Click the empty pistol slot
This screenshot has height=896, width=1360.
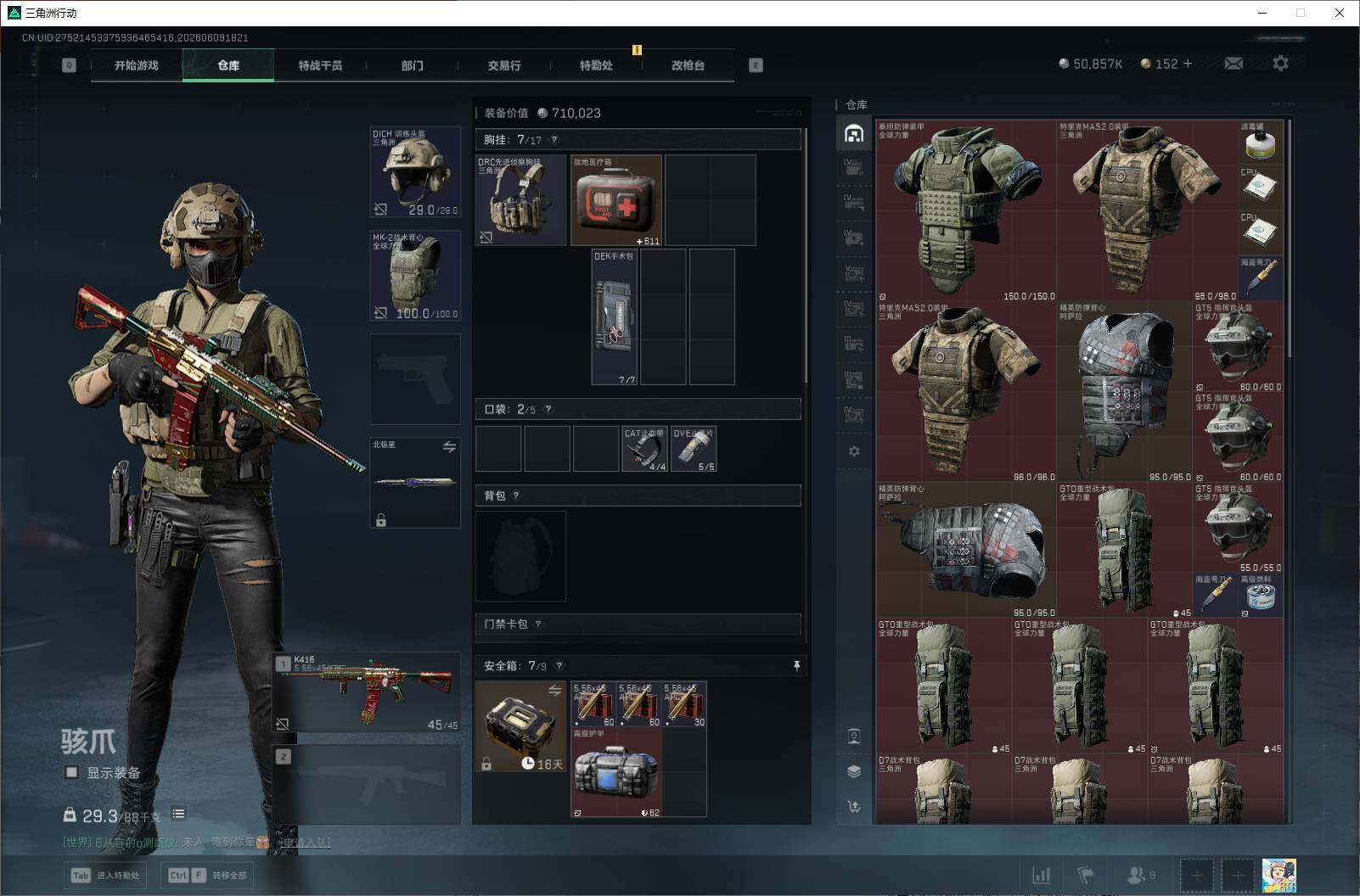click(415, 379)
